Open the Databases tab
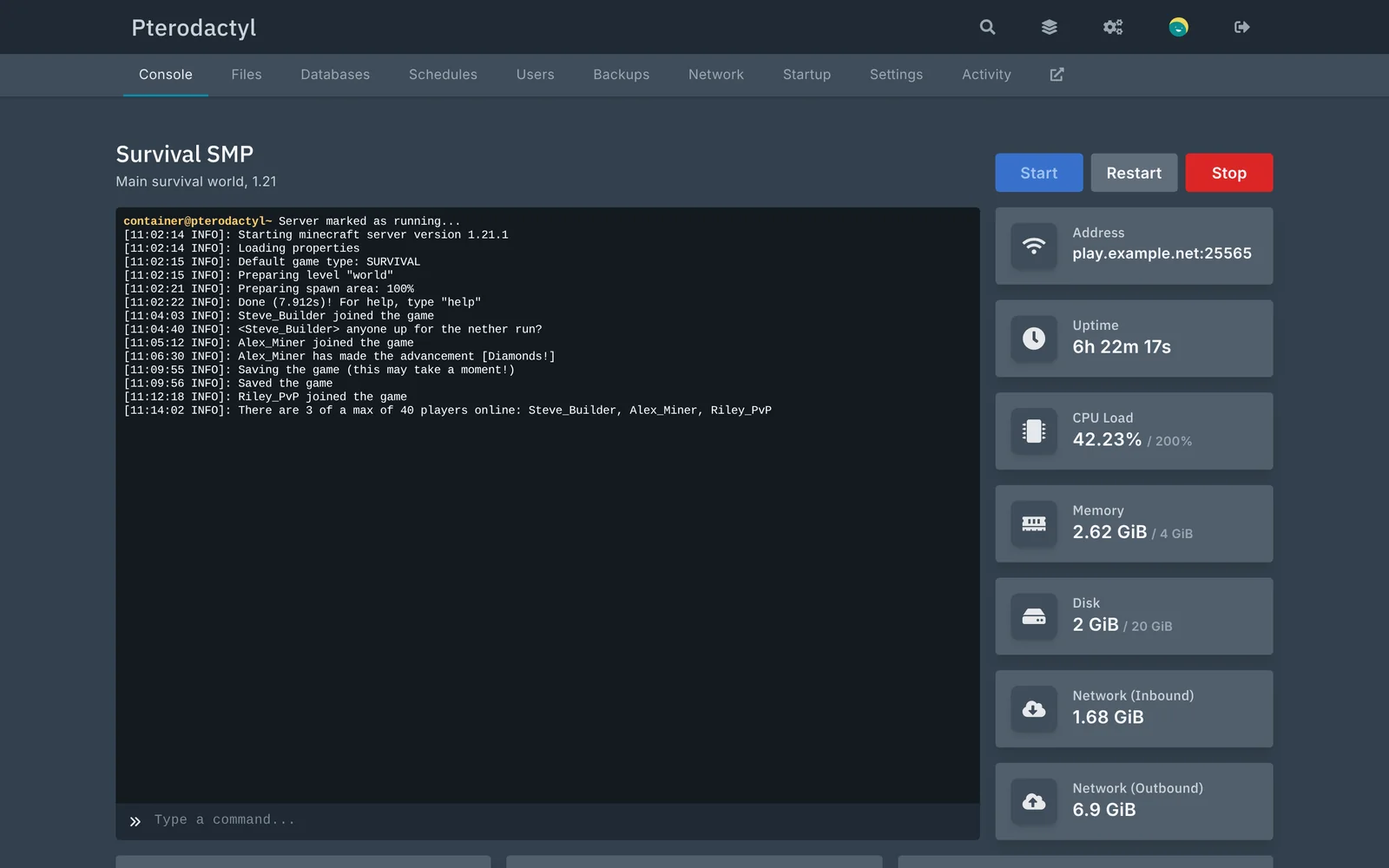Screen dimensions: 1389x868 click(335, 75)
